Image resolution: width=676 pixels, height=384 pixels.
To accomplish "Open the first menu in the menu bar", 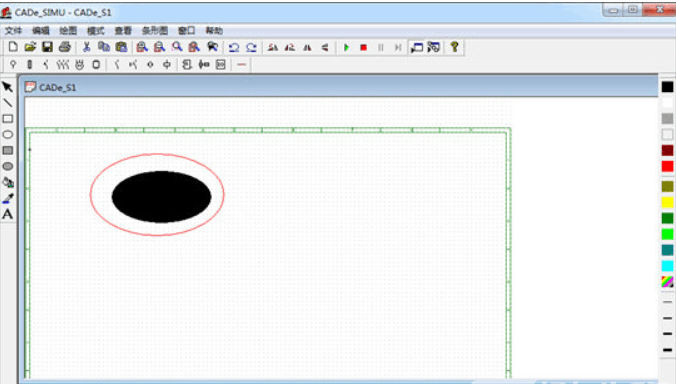I will pyautogui.click(x=13, y=31).
